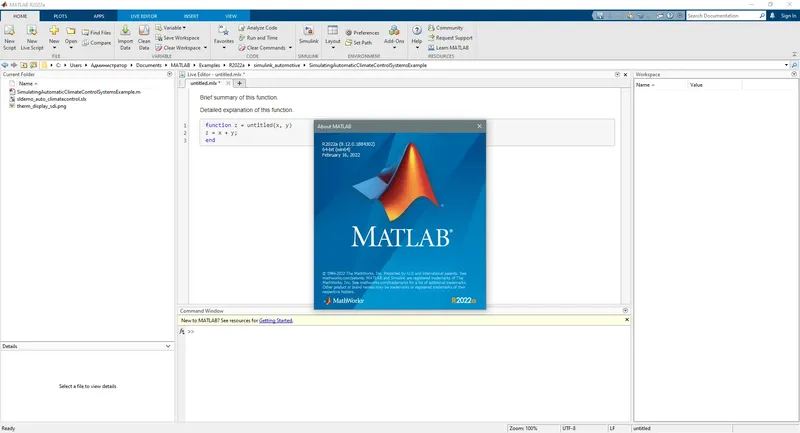Add a new editor tab with plus
This screenshot has width=800, height=433.
coord(239,83)
